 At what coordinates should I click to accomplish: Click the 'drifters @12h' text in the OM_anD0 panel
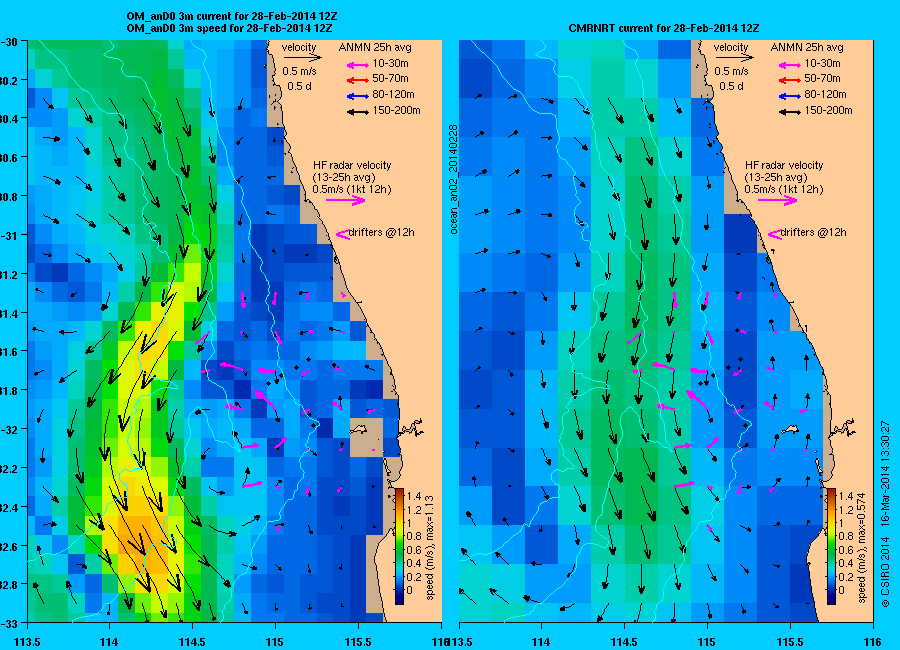coord(382,233)
